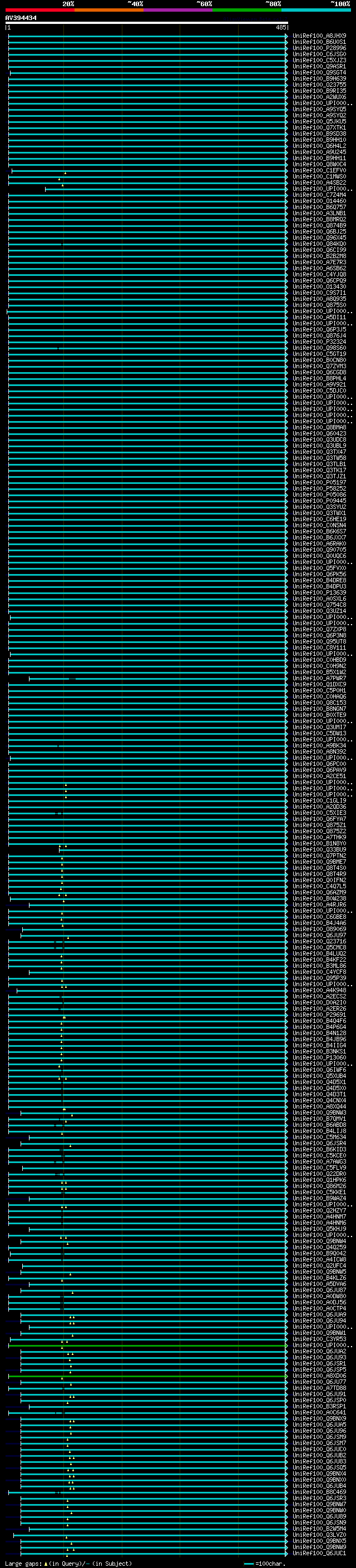Click the UniRef100_Q6FYA7 entry
The width and height of the screenshot is (356, 1568).
(319, 819)
